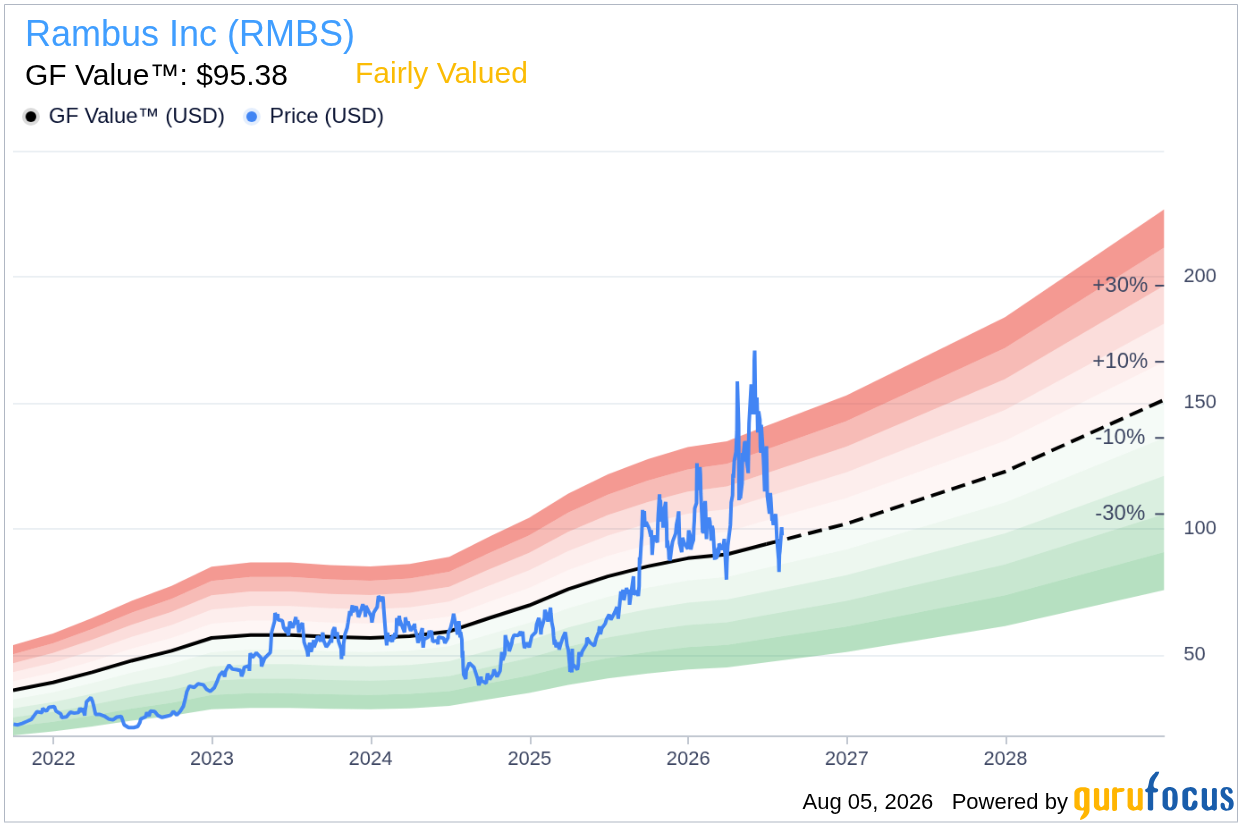Click the GuruFocus logo
This screenshot has width=1242, height=826.
click(x=1153, y=797)
